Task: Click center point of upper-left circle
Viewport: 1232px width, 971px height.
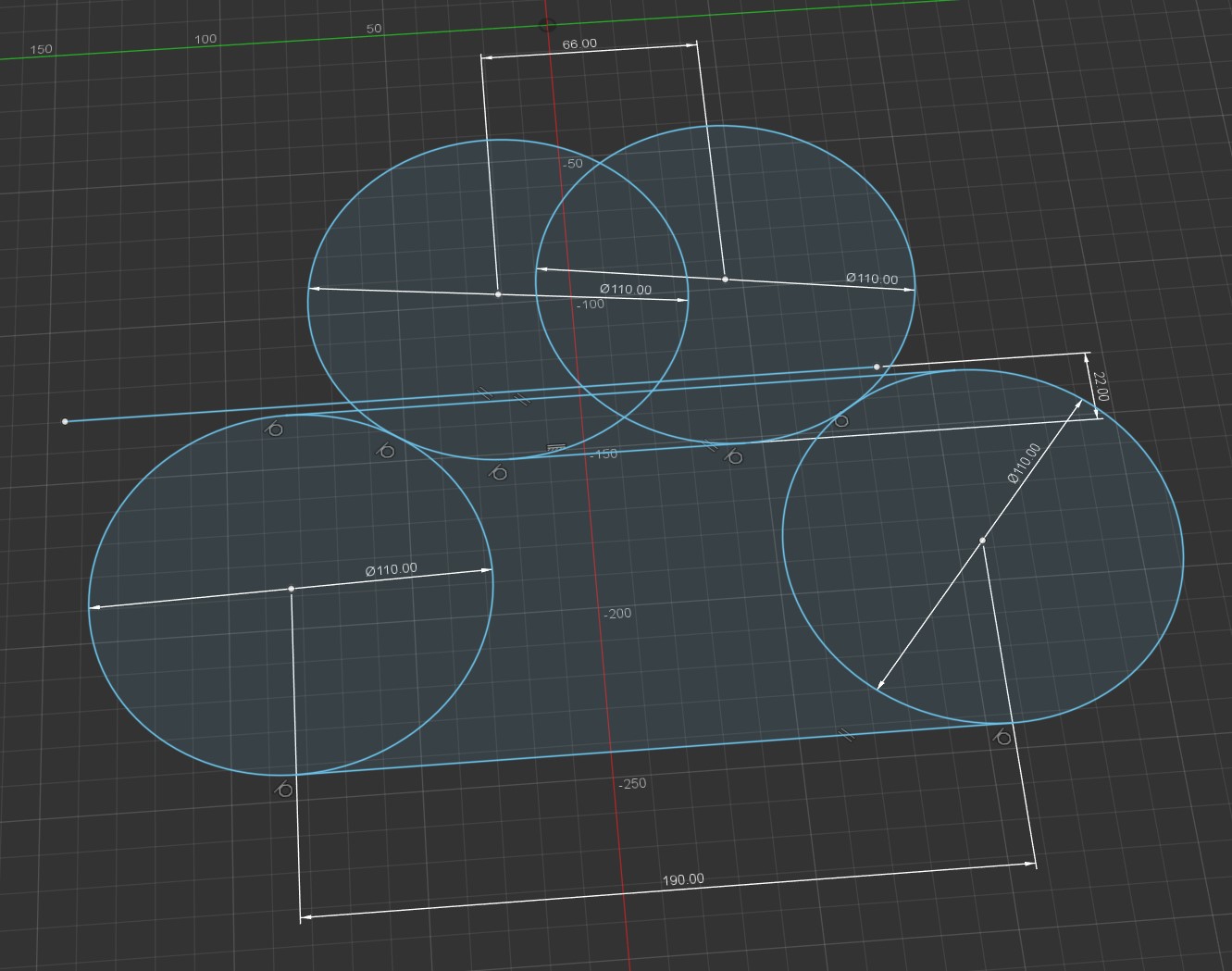Action: click(x=498, y=294)
